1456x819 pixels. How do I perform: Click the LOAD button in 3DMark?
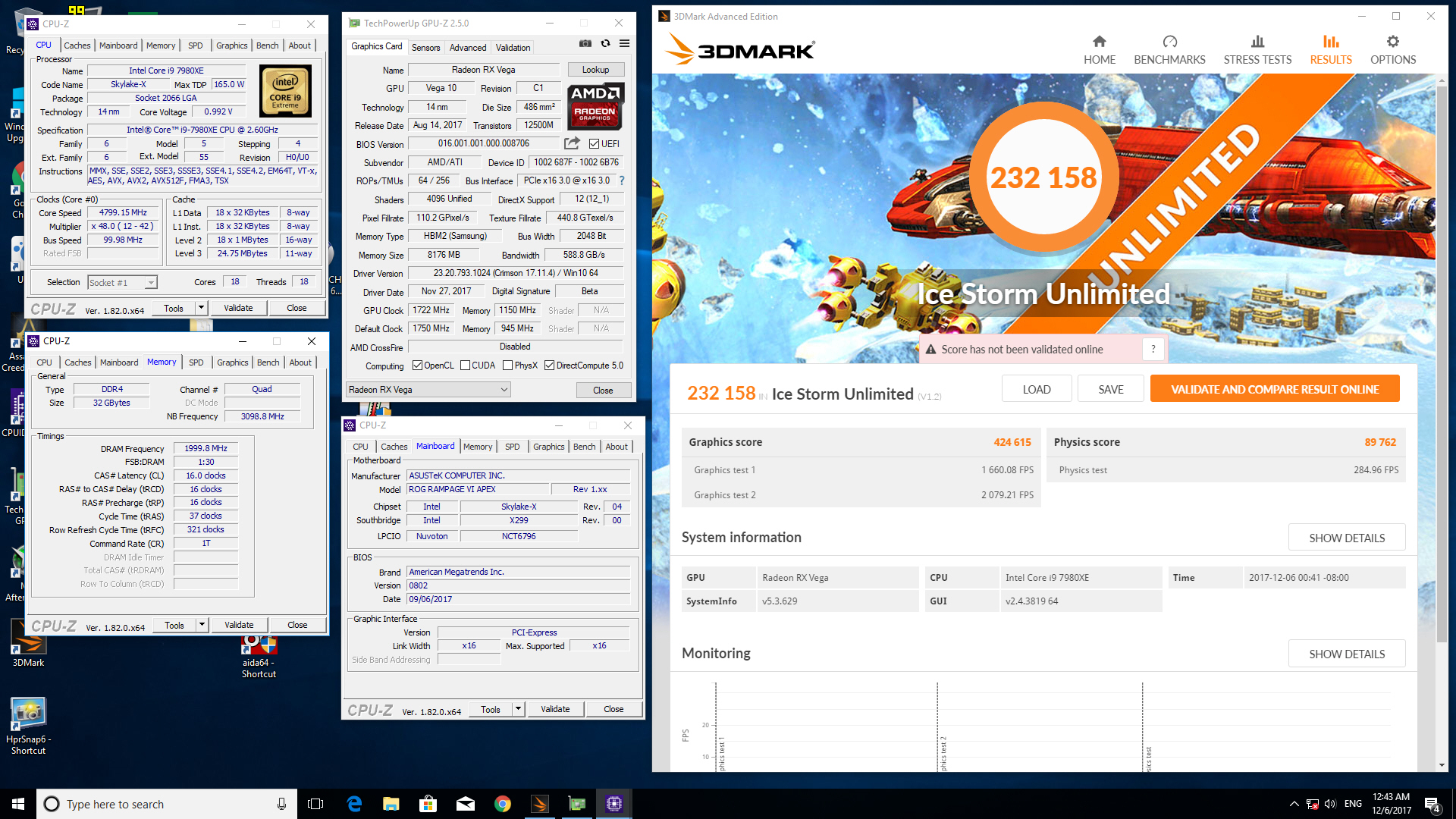(x=1037, y=389)
